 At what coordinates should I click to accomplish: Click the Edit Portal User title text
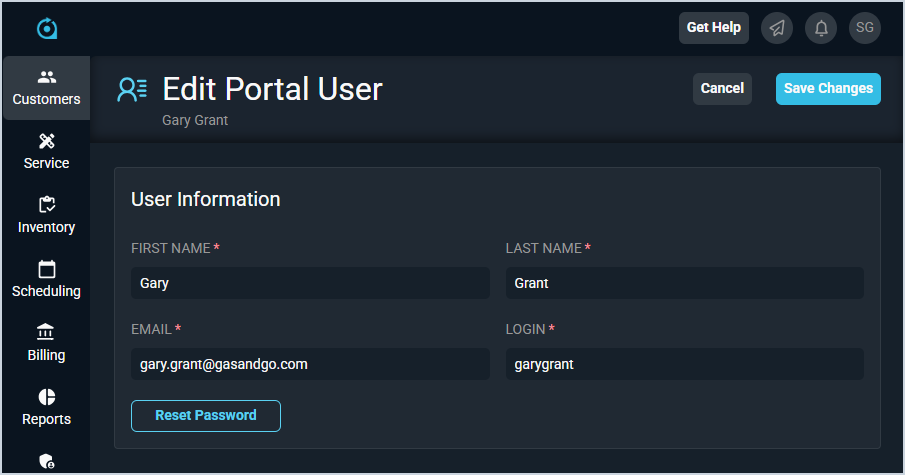pyautogui.click(x=272, y=89)
